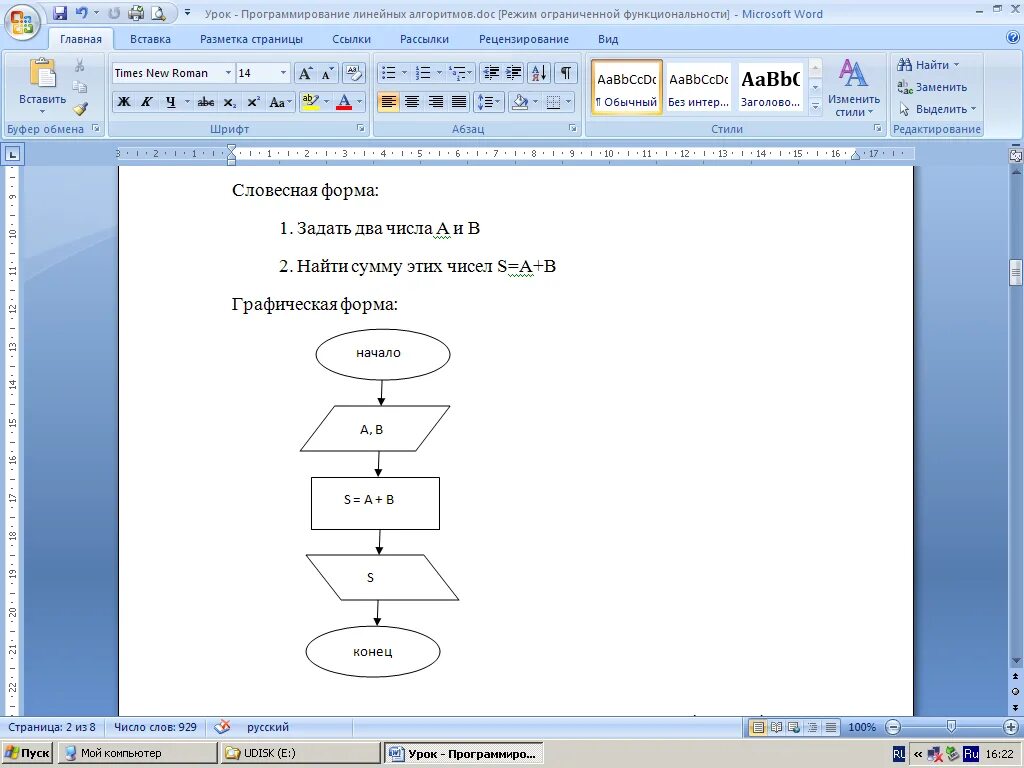Switch to Full Screen Reading view

pos(776,727)
